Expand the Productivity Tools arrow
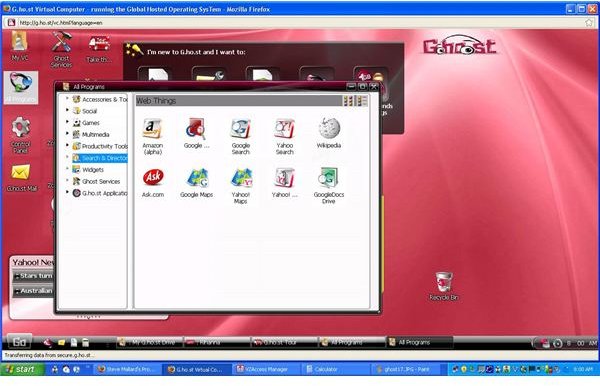Viewport: 600px width, 386px height. [x=67, y=145]
